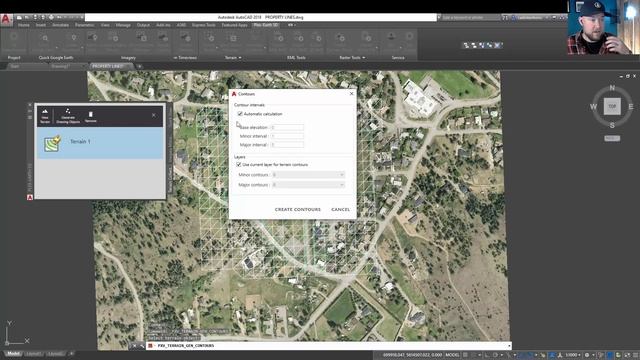Open the AutoCAD application menu

point(6,20)
